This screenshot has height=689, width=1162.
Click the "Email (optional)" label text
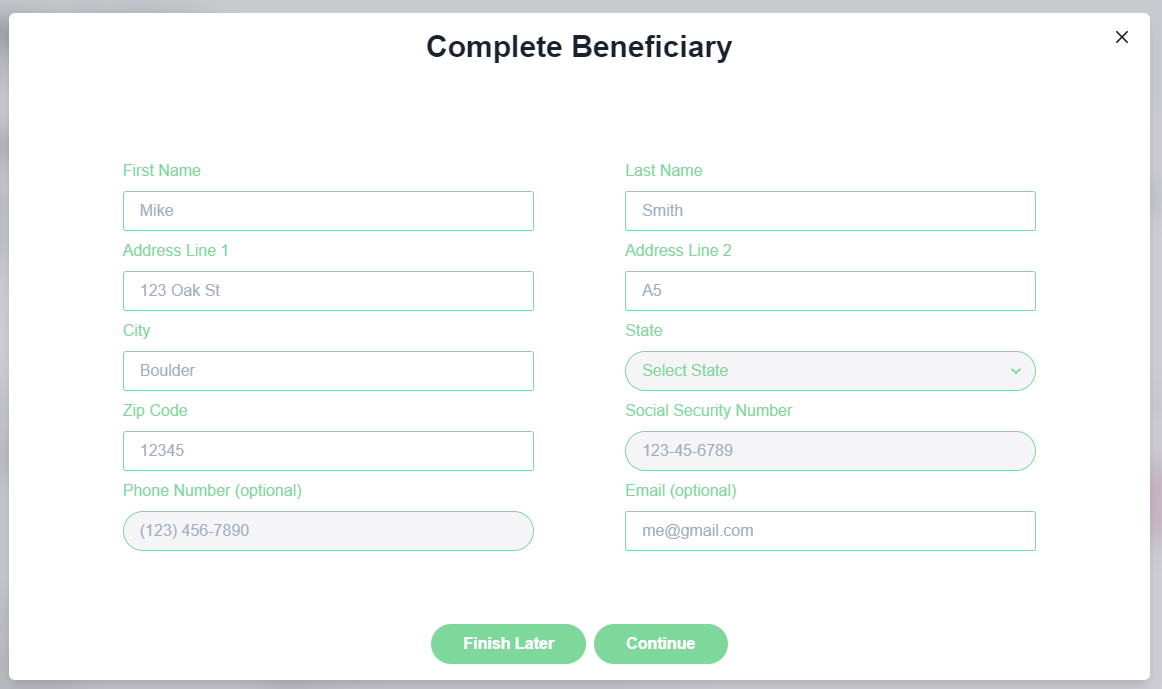[x=680, y=491]
